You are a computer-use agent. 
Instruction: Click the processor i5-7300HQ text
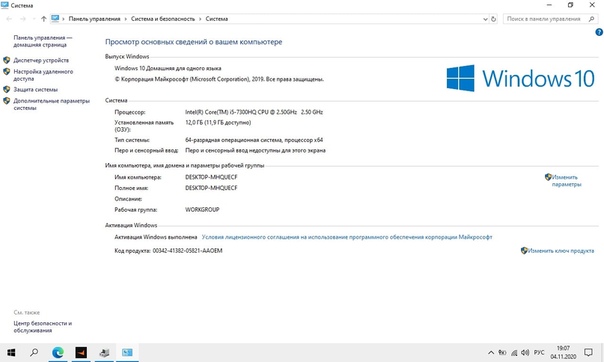point(254,112)
